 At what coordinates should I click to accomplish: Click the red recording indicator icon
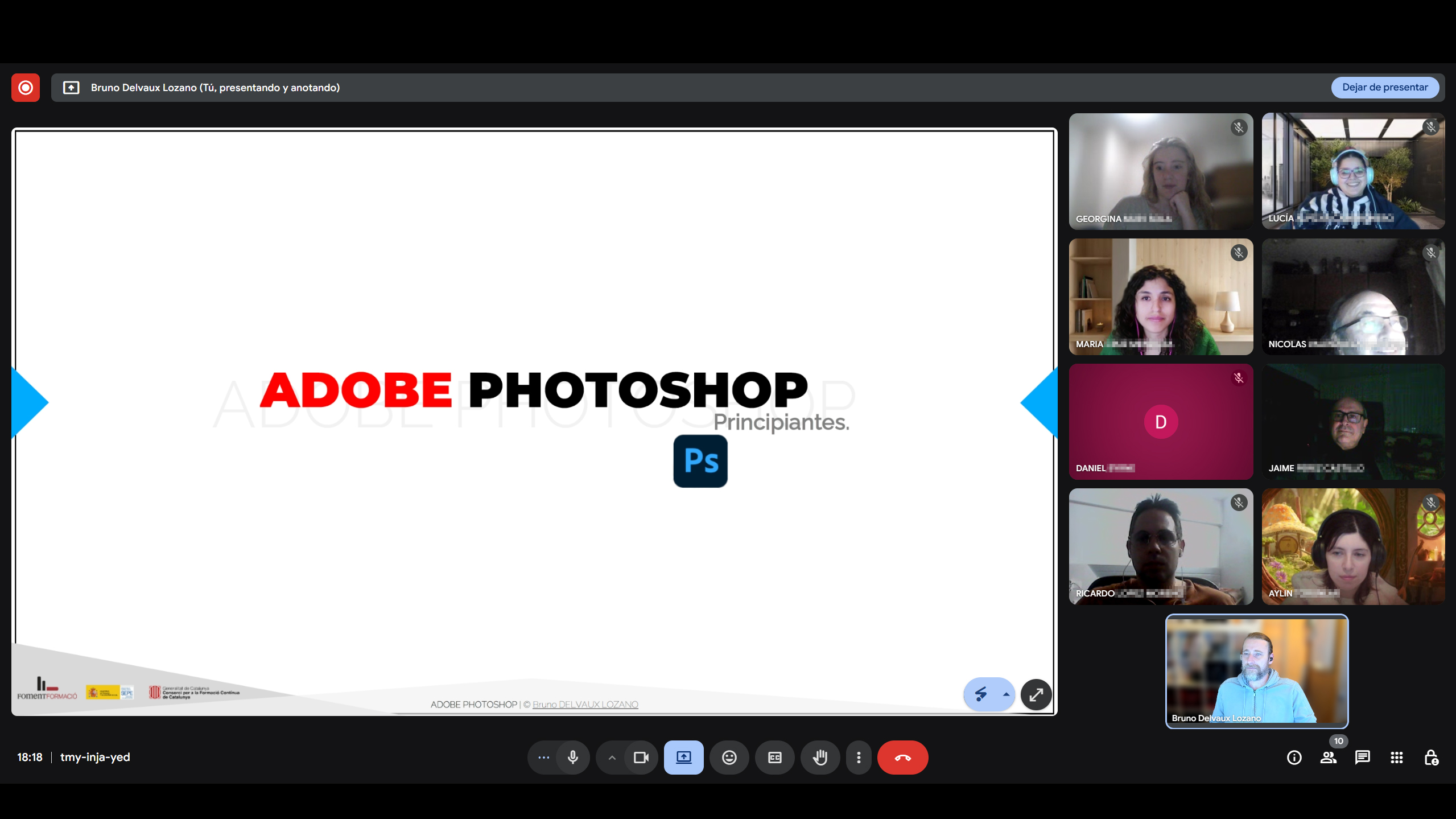(26, 88)
